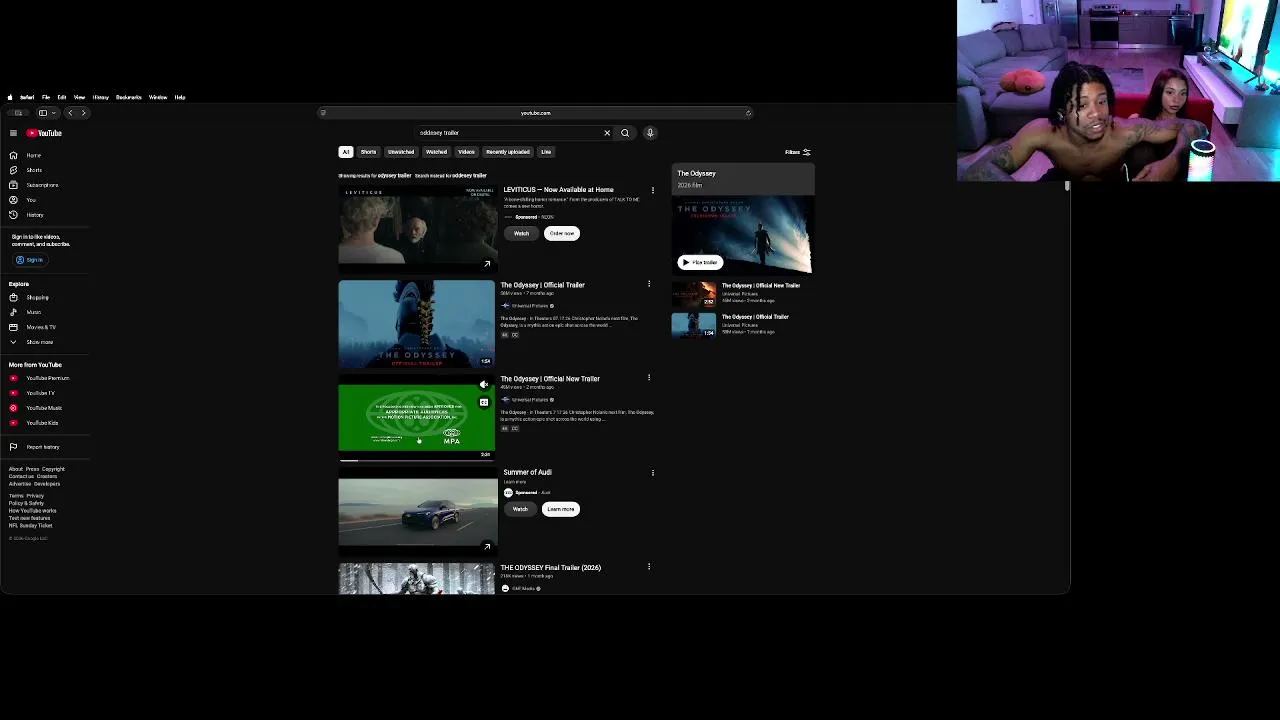1280x720 pixels.
Task: Go forward in Safari
Action: pos(83,113)
